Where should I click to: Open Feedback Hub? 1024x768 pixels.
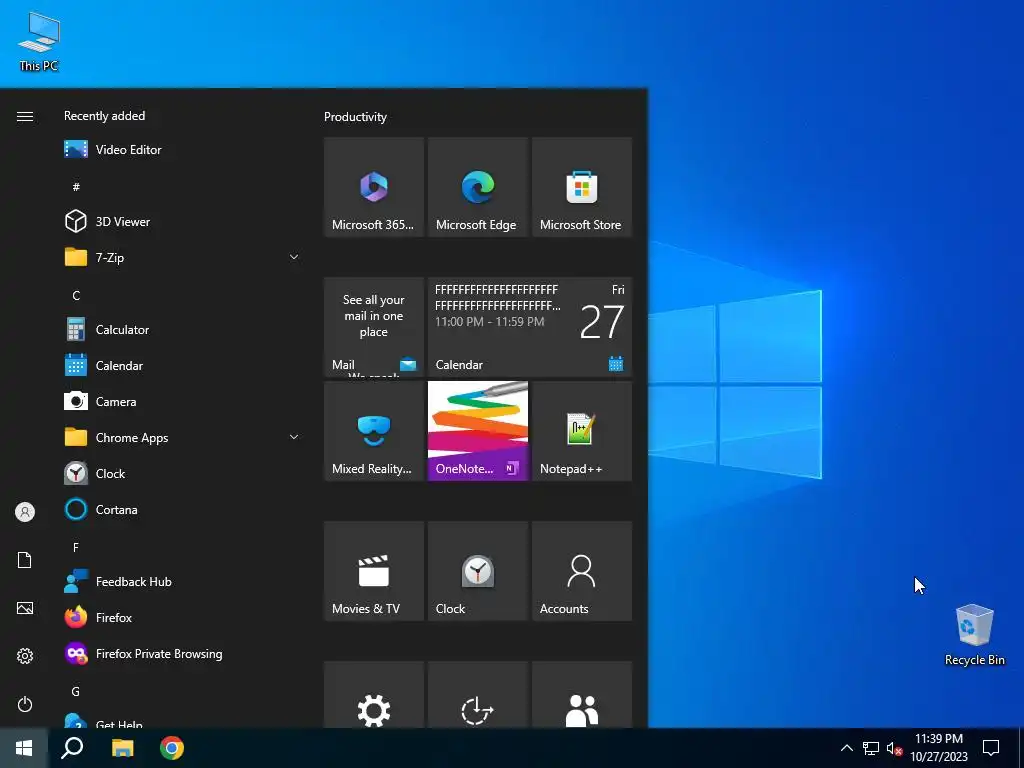(x=183, y=581)
